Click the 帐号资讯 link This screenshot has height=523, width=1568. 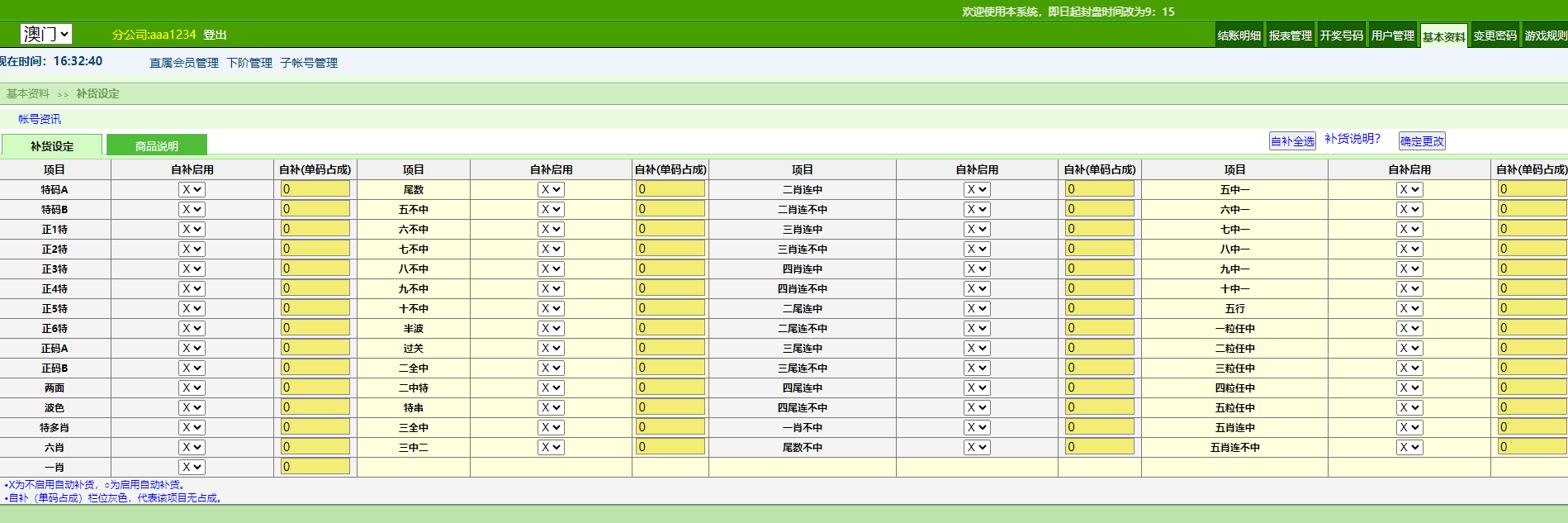[40, 119]
